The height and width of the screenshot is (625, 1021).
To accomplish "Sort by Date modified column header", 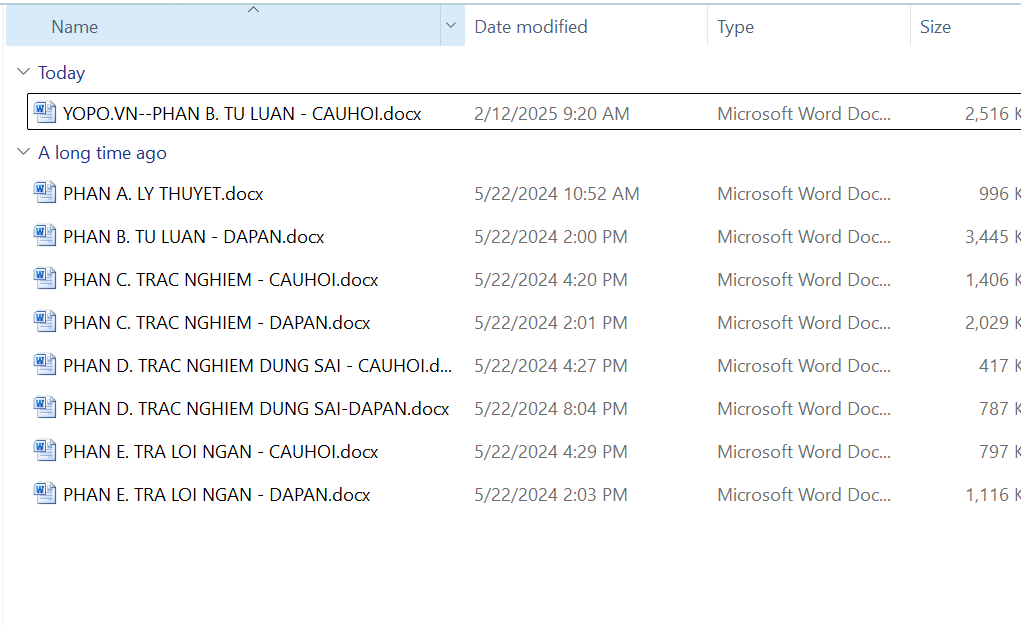I will (x=531, y=27).
